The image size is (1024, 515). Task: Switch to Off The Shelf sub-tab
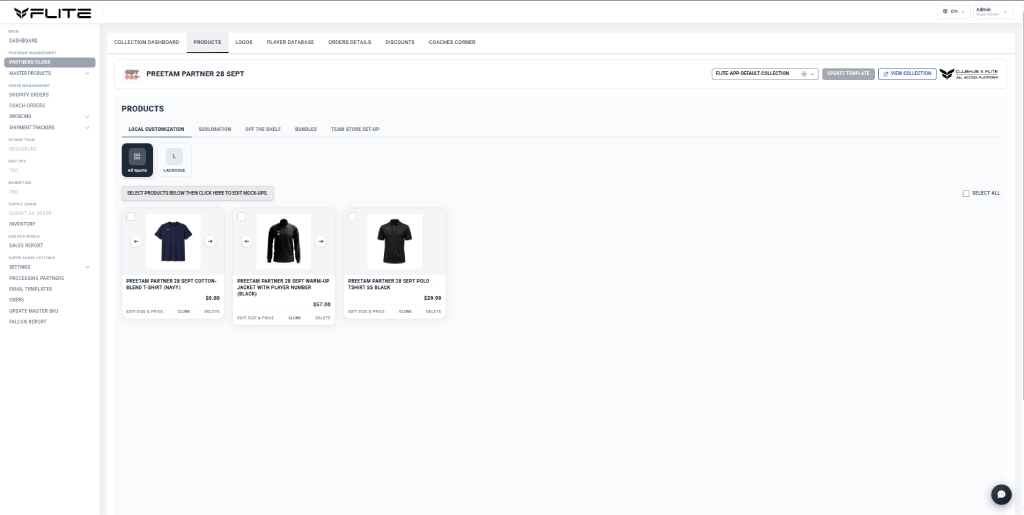point(263,129)
